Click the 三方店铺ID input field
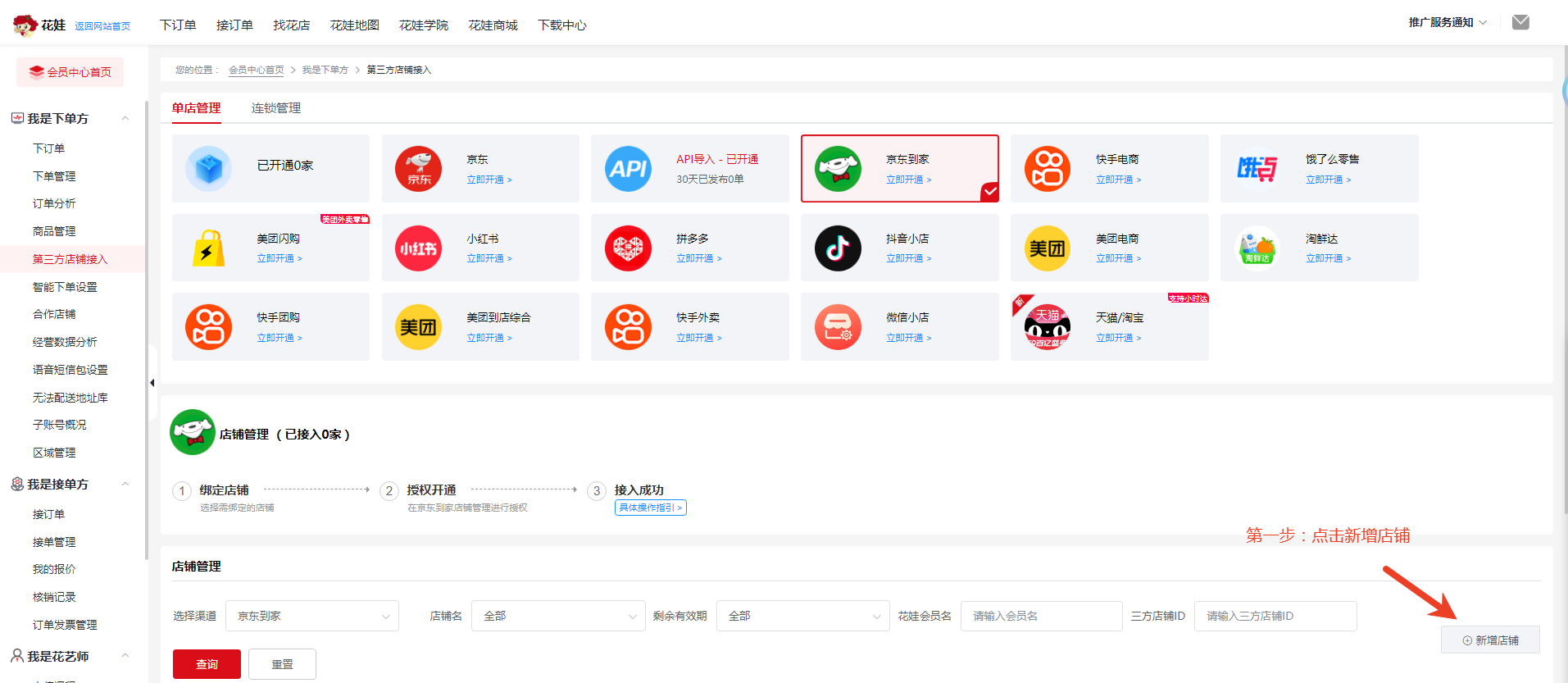Screen dimensions: 1568x683 (x=1275, y=616)
